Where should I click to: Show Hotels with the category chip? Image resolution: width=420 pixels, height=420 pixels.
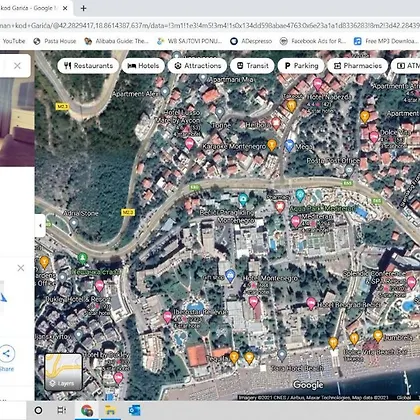pyautogui.click(x=143, y=66)
